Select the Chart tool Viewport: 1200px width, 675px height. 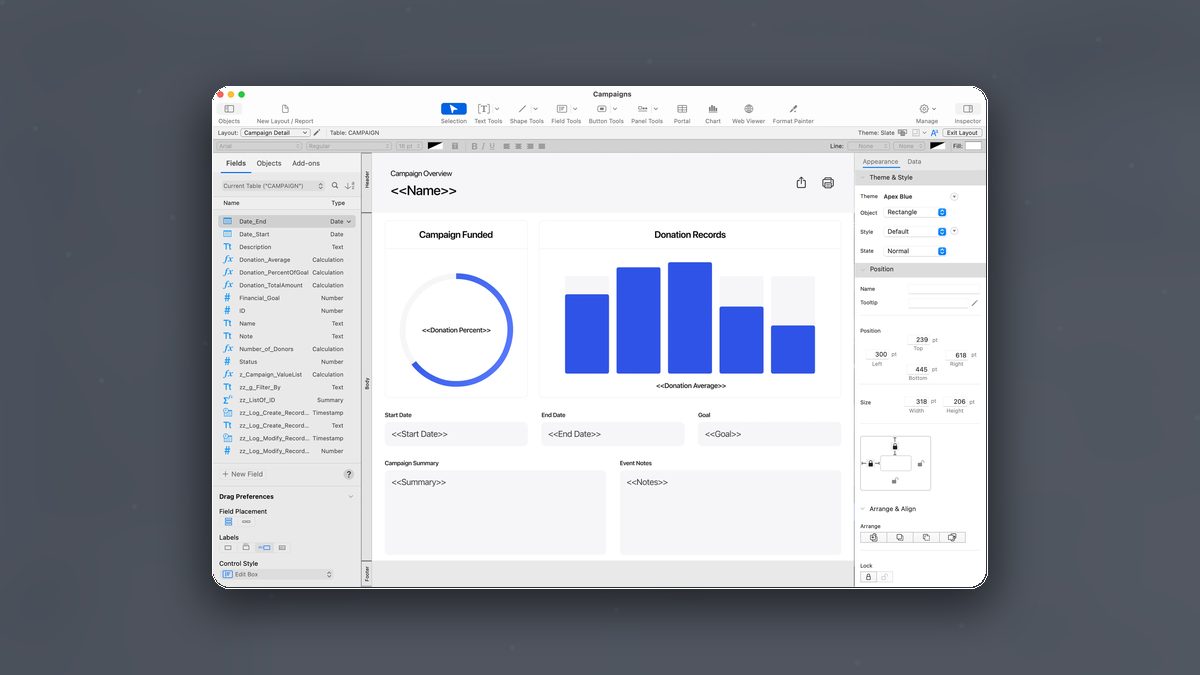pos(713,109)
